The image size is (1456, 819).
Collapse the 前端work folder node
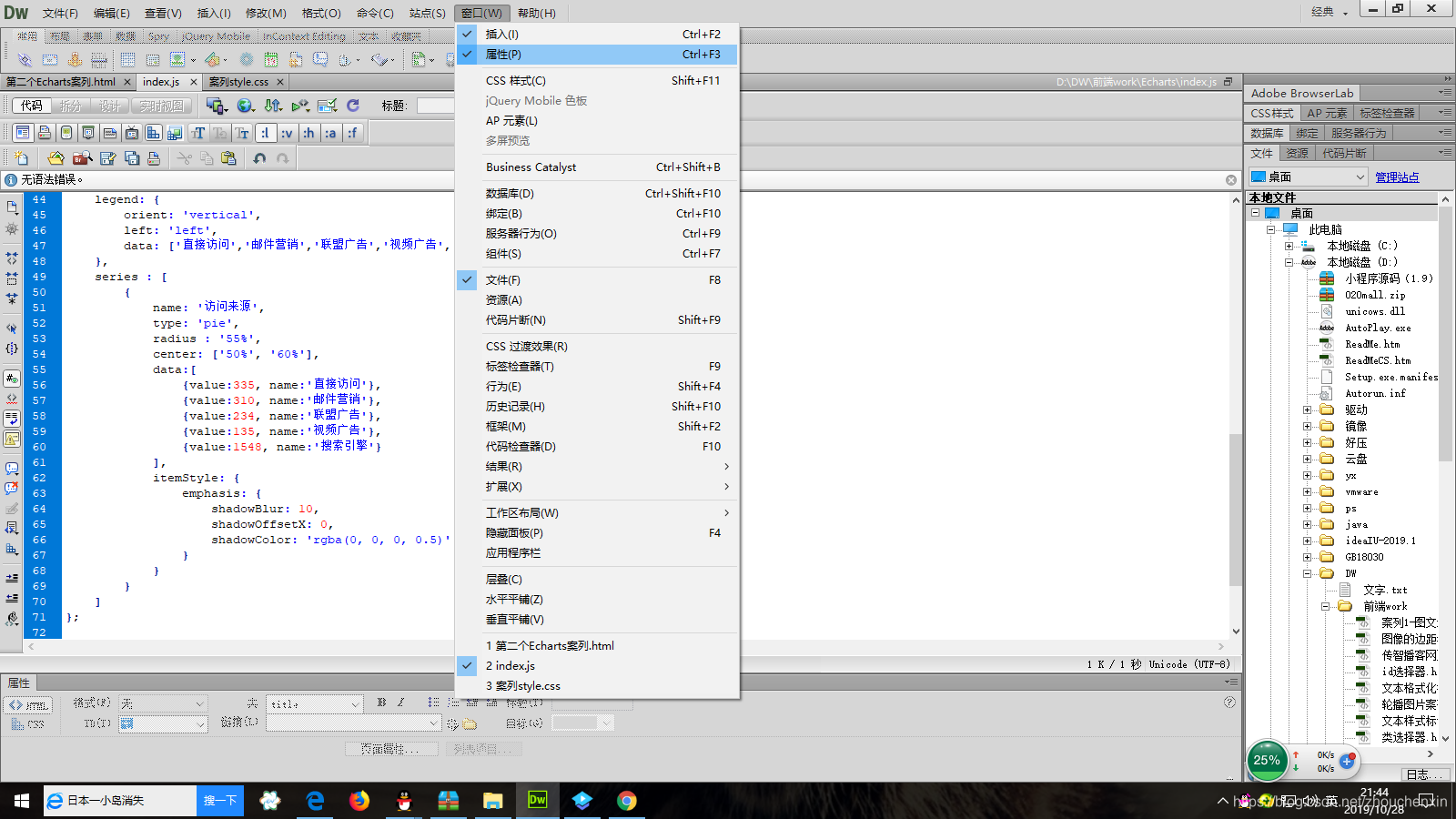1325,607
